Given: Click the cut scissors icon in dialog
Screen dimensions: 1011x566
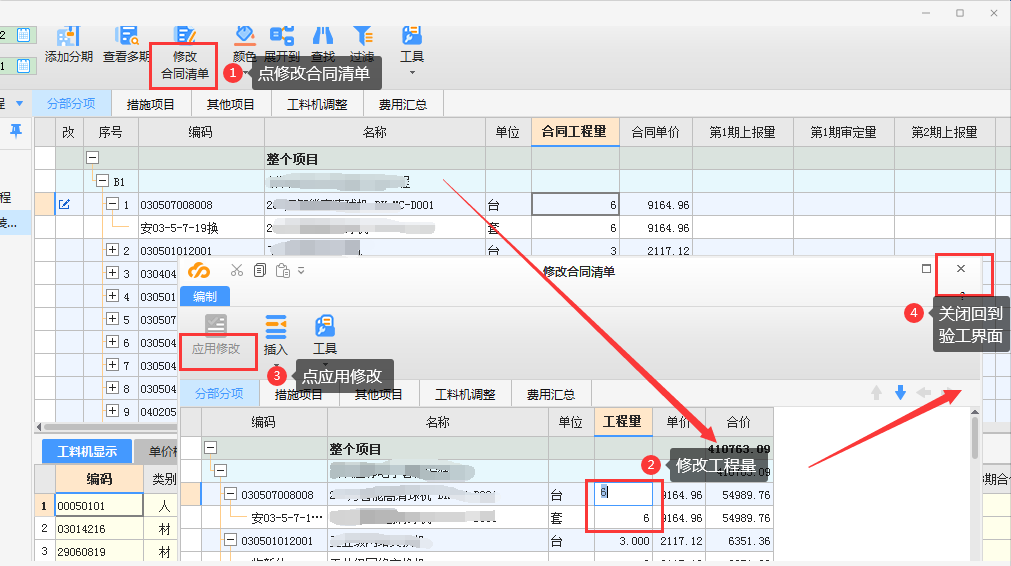Looking at the screenshot, I should pos(237,271).
